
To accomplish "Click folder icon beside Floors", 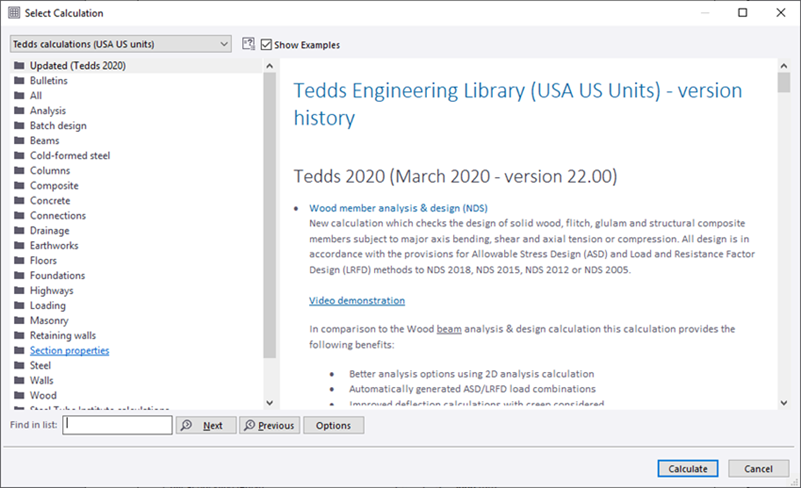I will click(19, 261).
